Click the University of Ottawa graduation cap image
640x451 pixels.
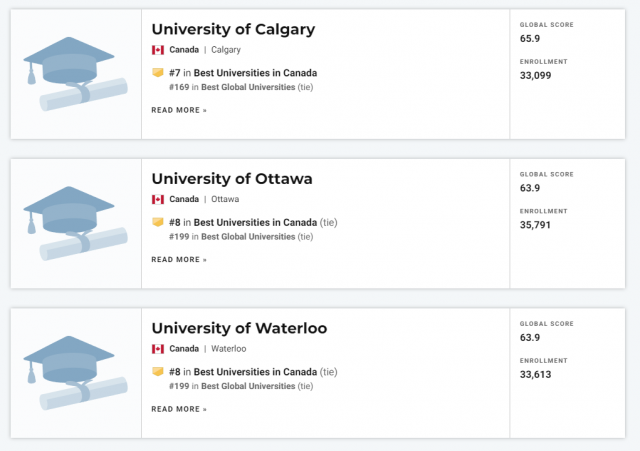[76, 223]
